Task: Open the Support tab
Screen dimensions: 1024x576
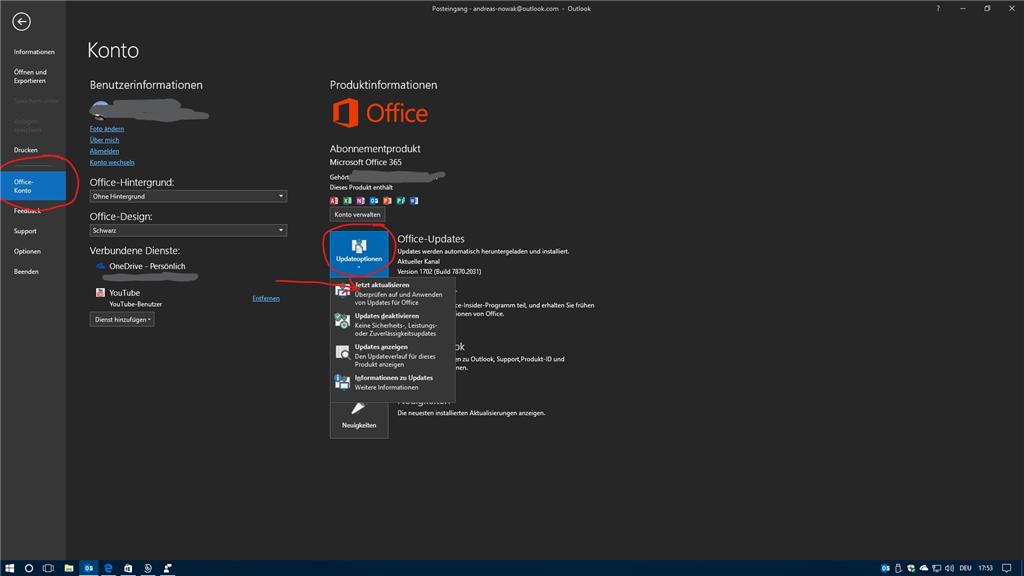Action: coord(25,231)
